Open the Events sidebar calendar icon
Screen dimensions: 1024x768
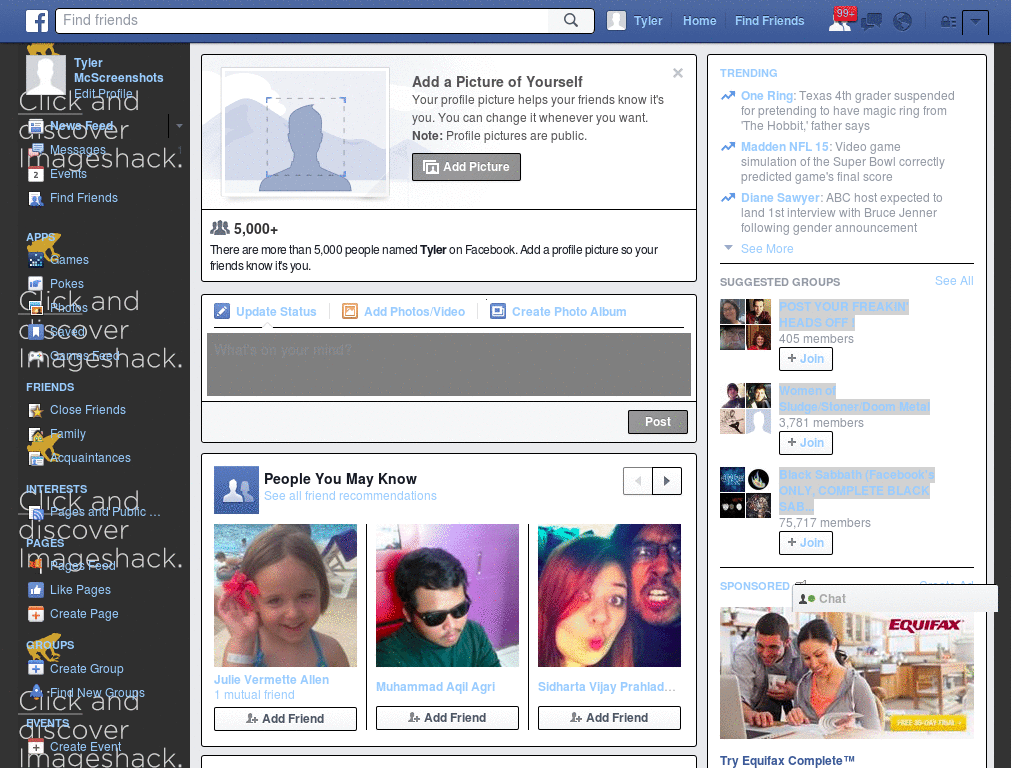click(36, 174)
